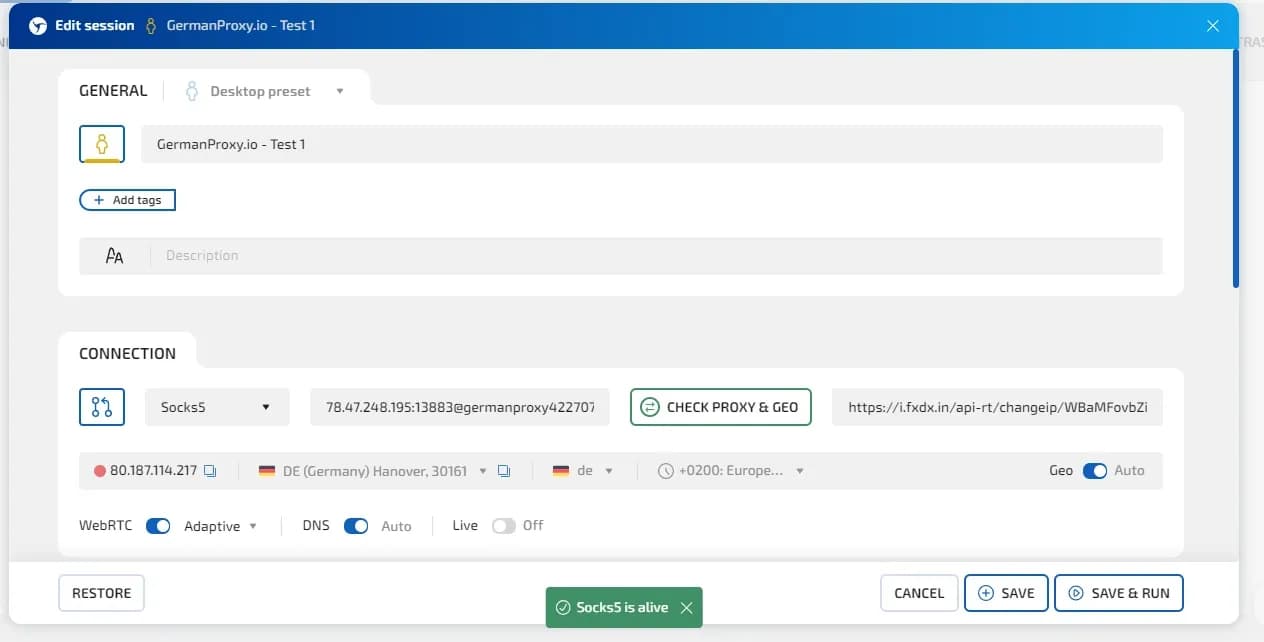Screen dimensions: 1264x642
Task: Dismiss the Socks5 is alive notification
Action: click(x=687, y=606)
